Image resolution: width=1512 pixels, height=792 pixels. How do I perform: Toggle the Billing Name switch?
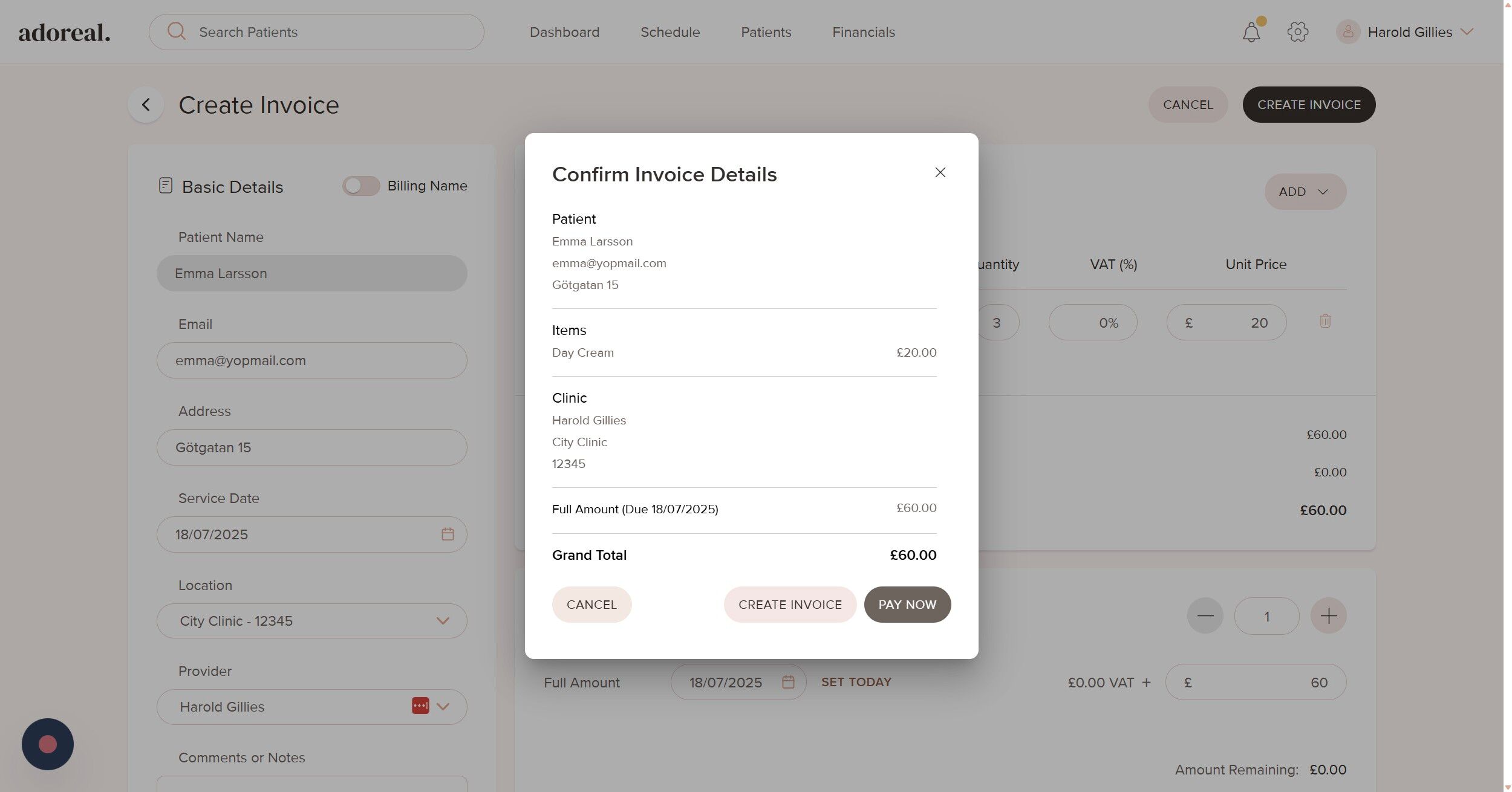tap(361, 186)
